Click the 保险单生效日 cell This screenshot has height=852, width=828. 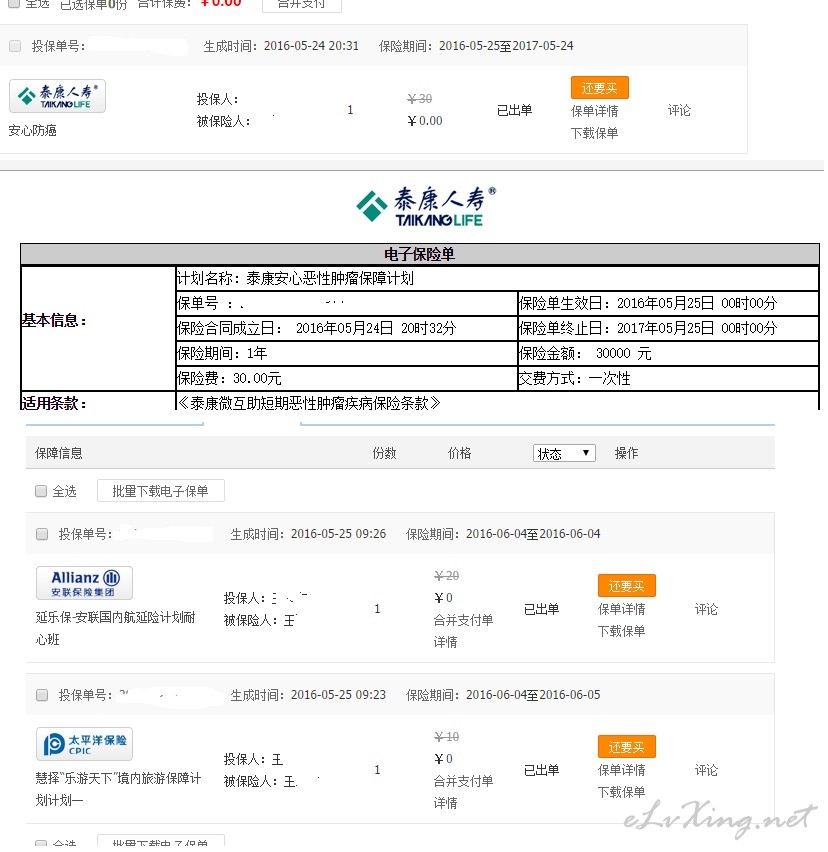668,303
